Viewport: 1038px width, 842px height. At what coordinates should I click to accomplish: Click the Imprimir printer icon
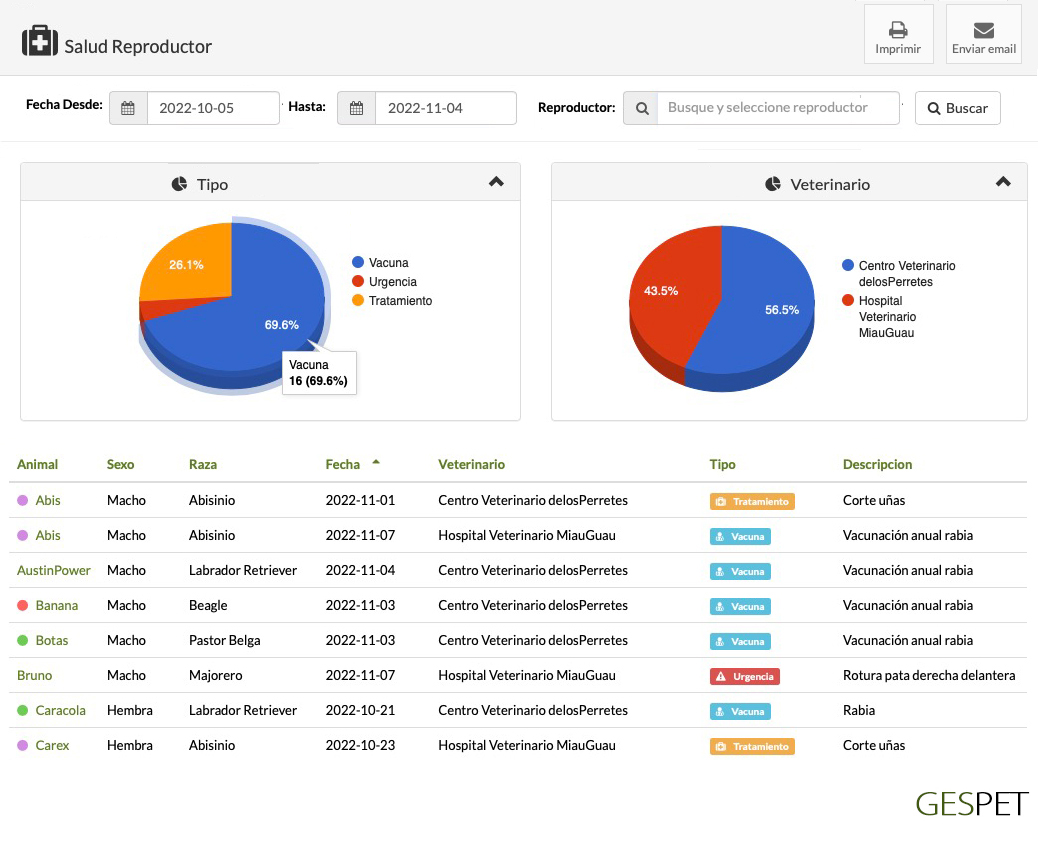point(898,30)
